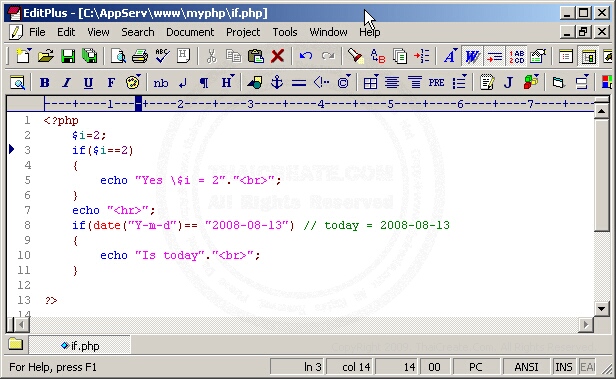Image resolution: width=616 pixels, height=379 pixels.
Task: Click the Copy icon
Action: [233, 56]
